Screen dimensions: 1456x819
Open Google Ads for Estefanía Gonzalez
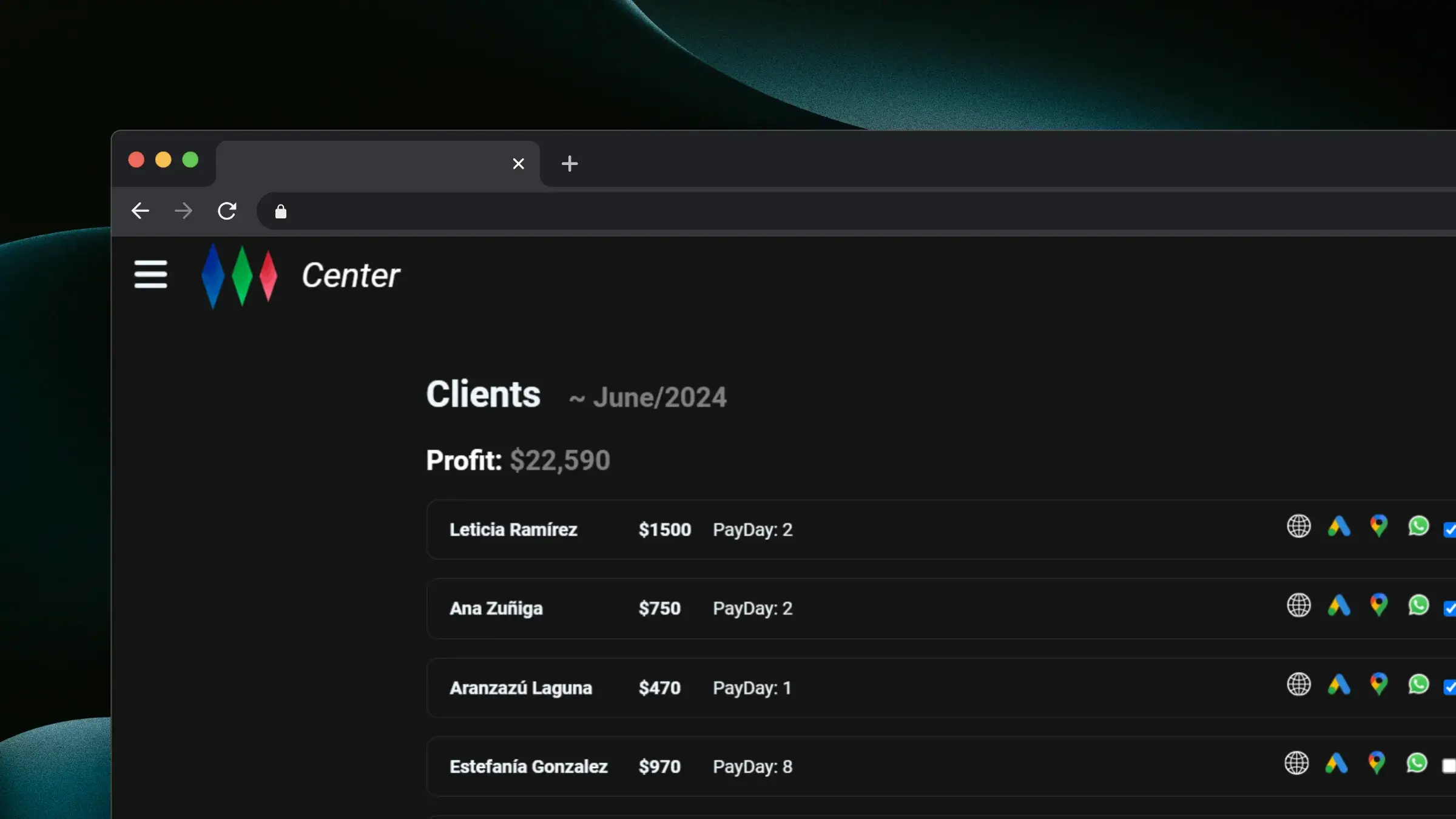pos(1336,763)
